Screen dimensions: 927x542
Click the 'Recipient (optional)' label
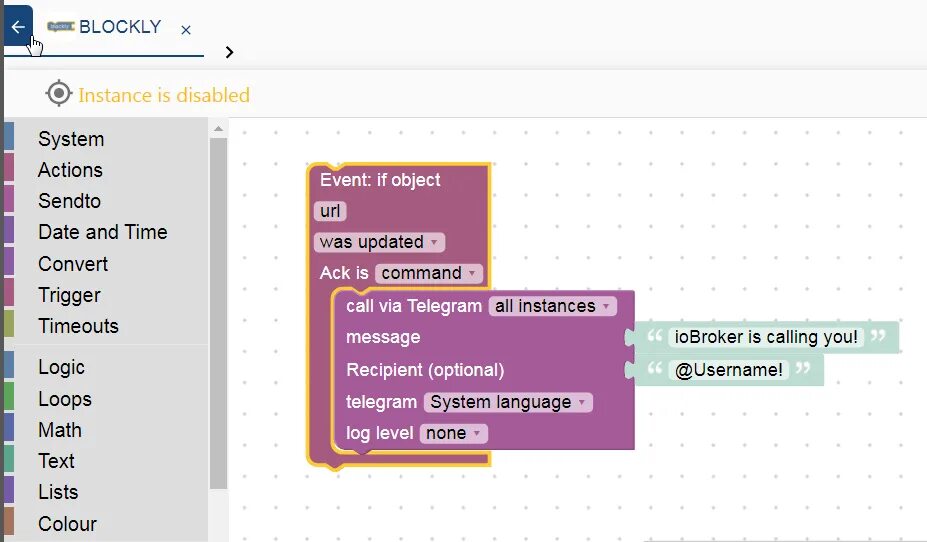tap(425, 370)
